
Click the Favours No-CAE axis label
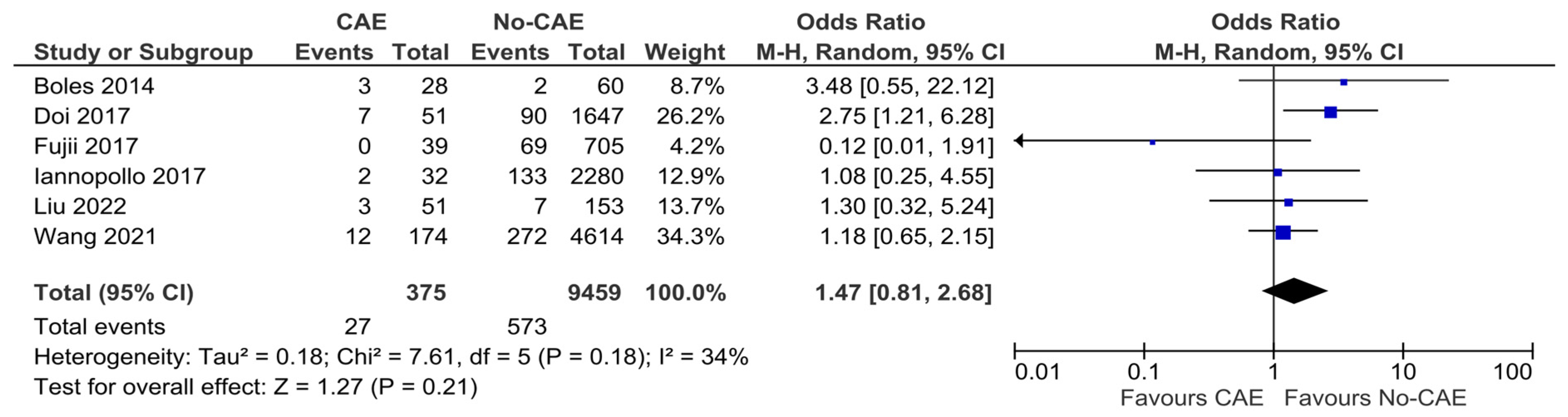click(1375, 397)
